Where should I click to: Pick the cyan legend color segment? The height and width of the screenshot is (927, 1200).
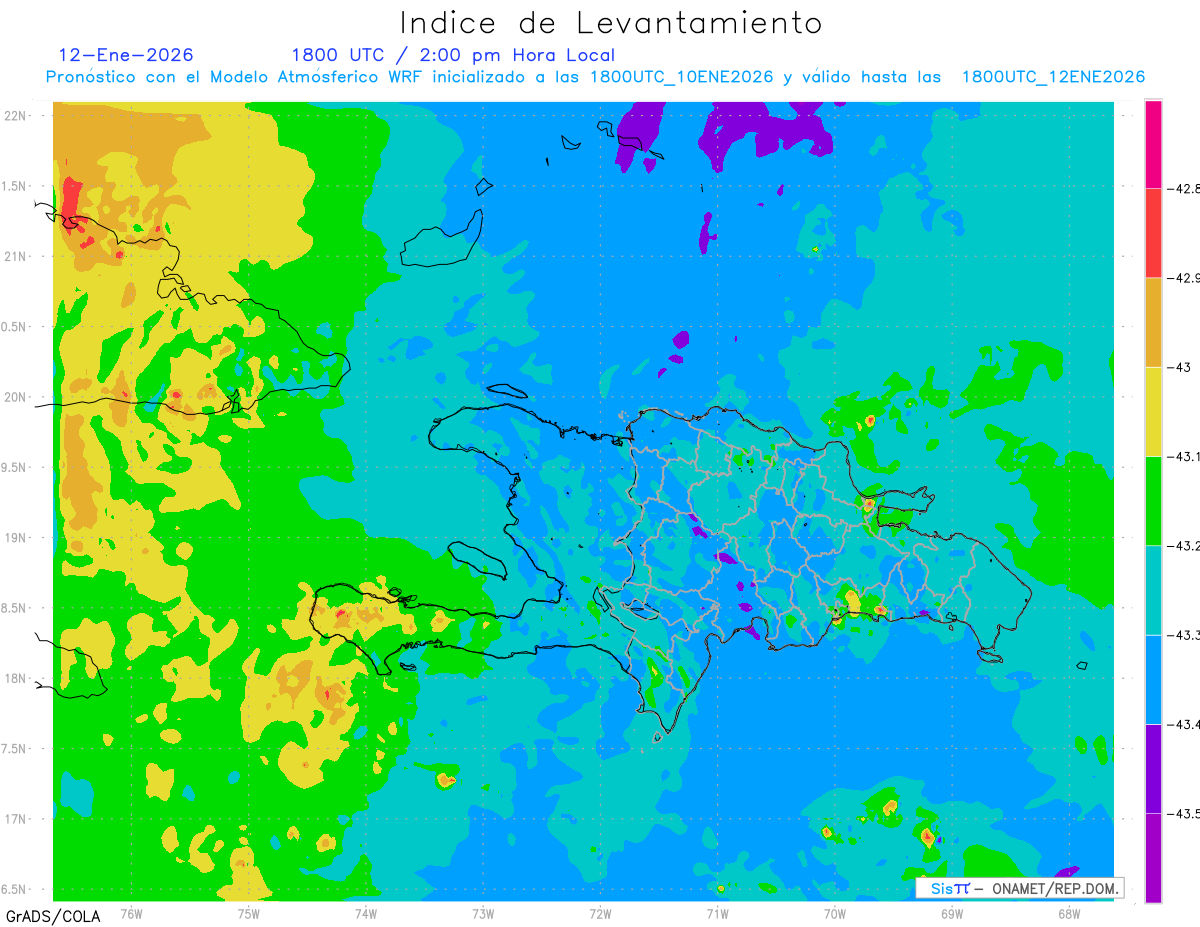[x=1153, y=590]
